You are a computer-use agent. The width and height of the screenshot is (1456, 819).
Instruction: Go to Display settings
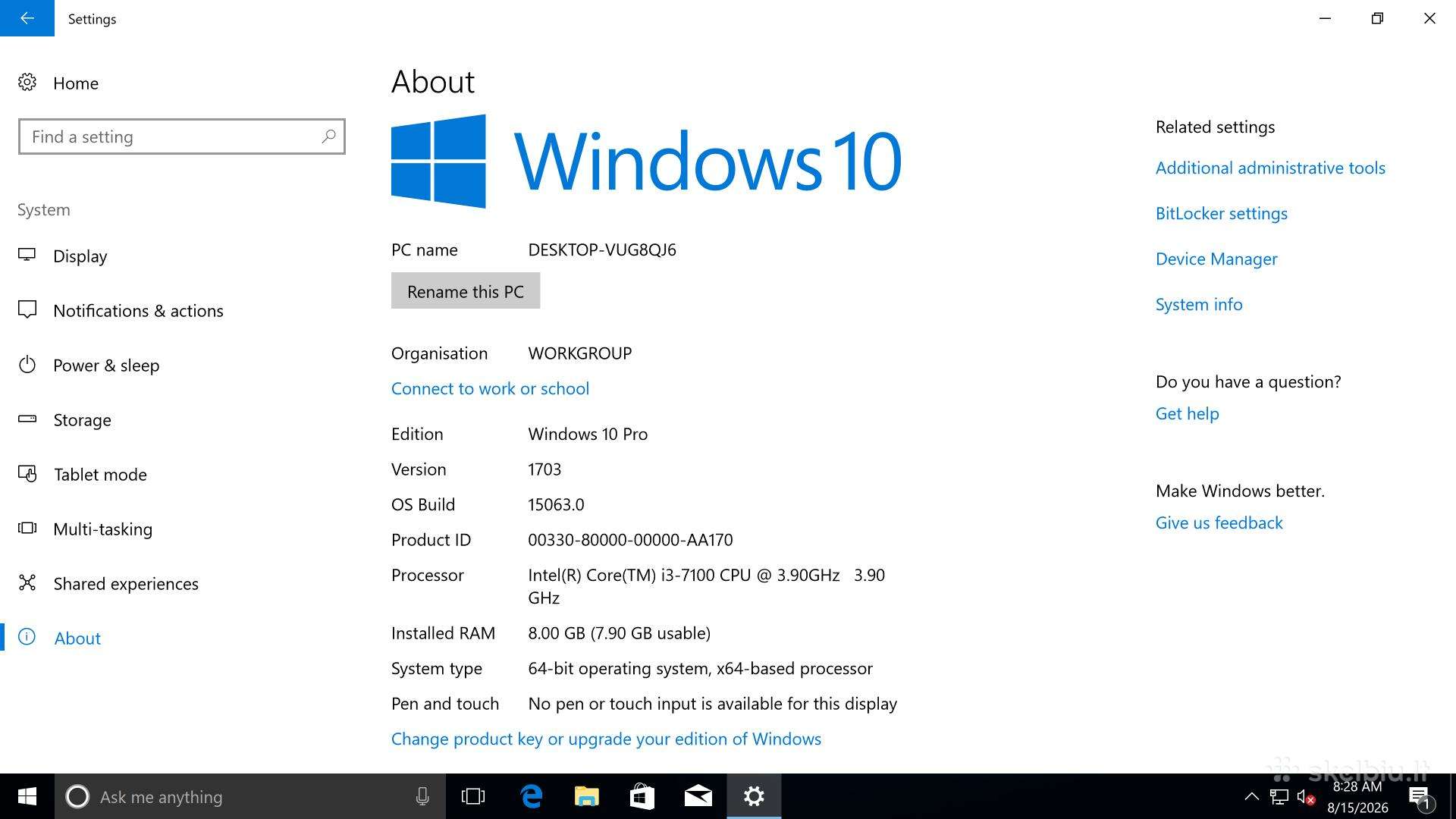80,256
